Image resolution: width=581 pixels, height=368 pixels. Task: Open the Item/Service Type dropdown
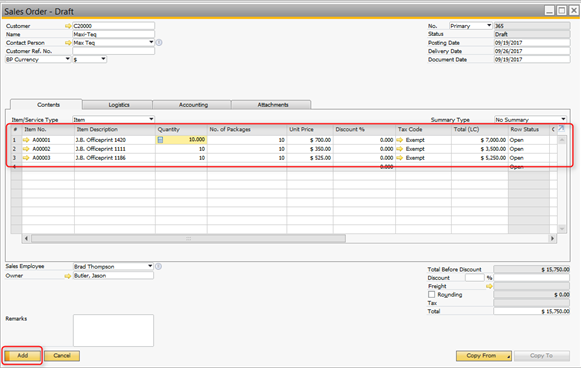click(151, 119)
